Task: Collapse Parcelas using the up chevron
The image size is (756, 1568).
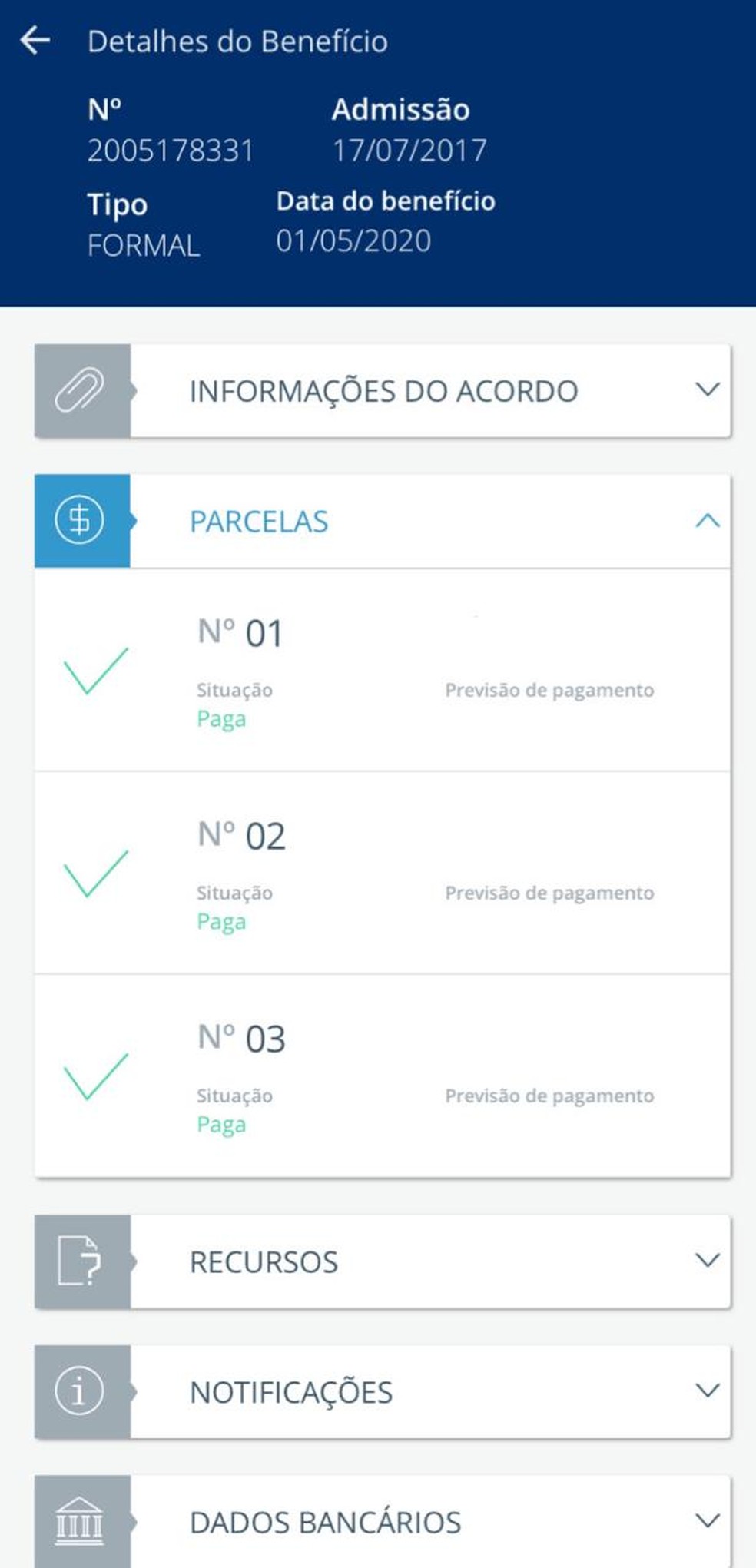Action: [707, 520]
